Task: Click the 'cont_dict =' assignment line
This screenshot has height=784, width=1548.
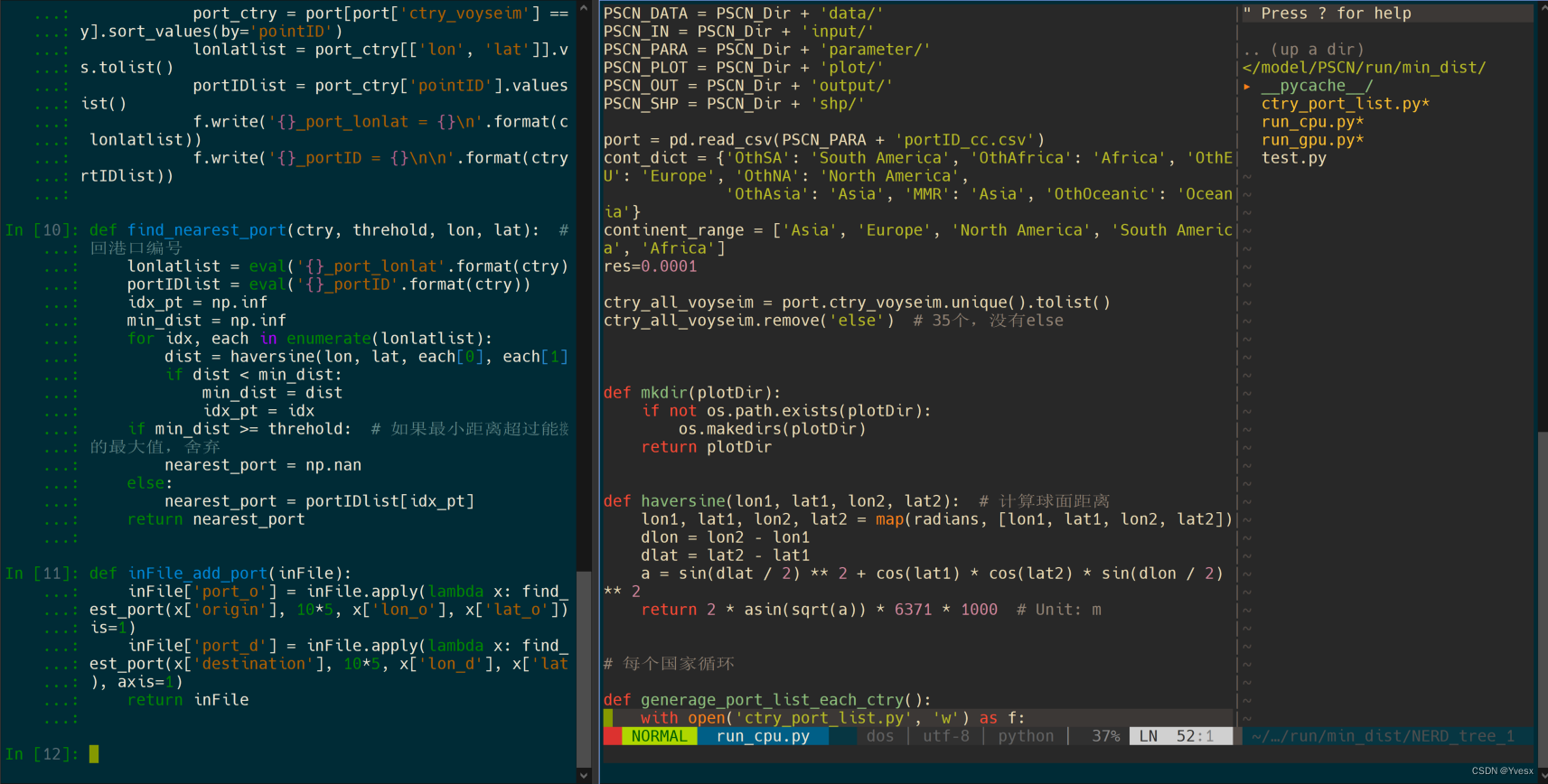Action: point(918,185)
